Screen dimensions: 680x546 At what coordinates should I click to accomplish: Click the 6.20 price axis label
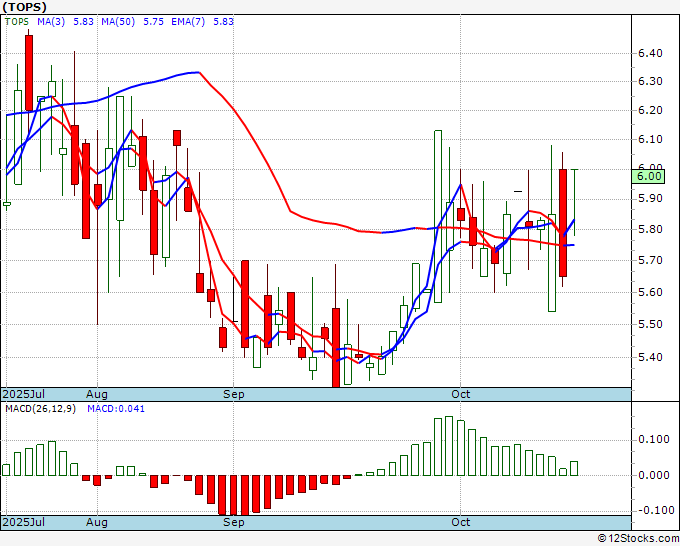tap(651, 110)
